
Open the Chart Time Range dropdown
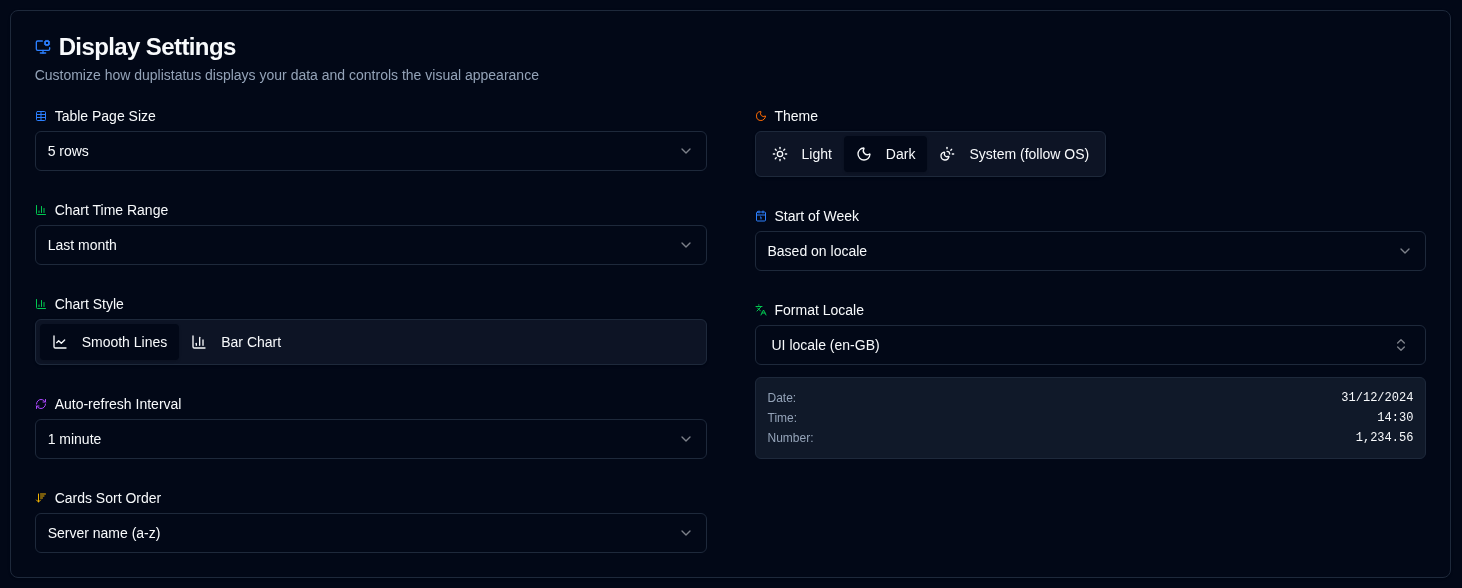point(371,245)
